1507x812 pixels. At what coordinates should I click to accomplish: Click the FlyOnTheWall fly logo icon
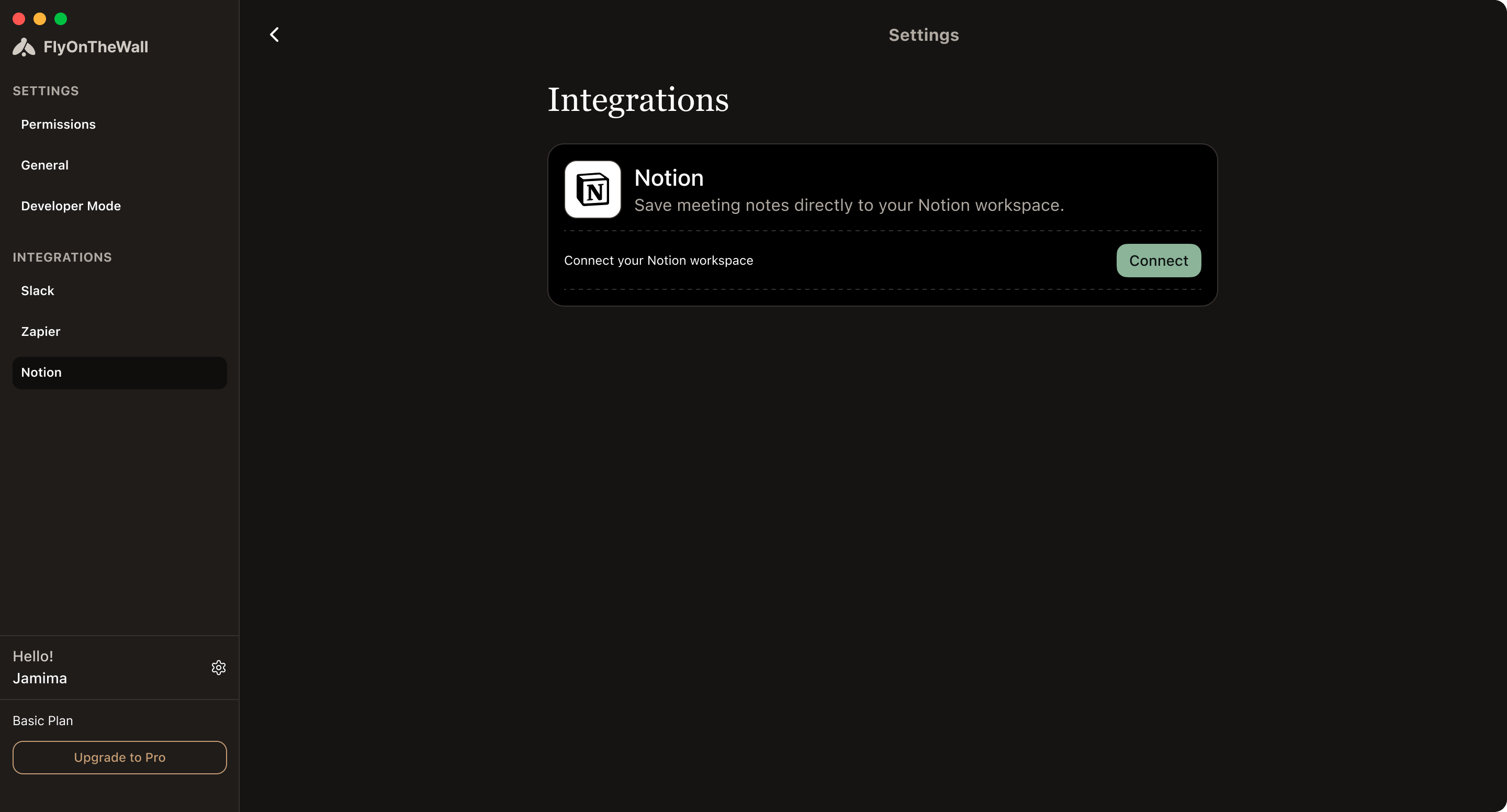tap(24, 47)
